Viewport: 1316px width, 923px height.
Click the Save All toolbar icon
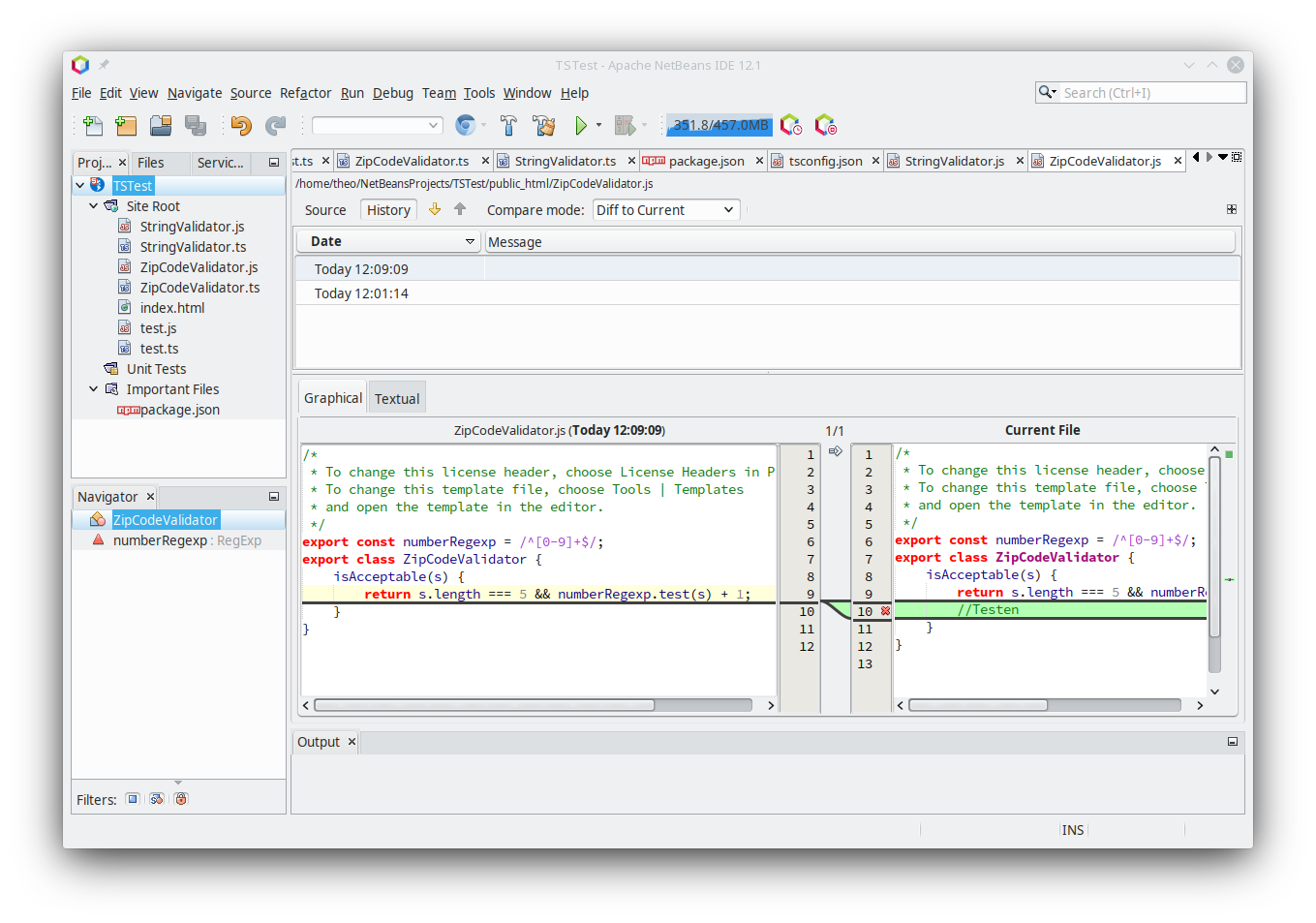(196, 125)
